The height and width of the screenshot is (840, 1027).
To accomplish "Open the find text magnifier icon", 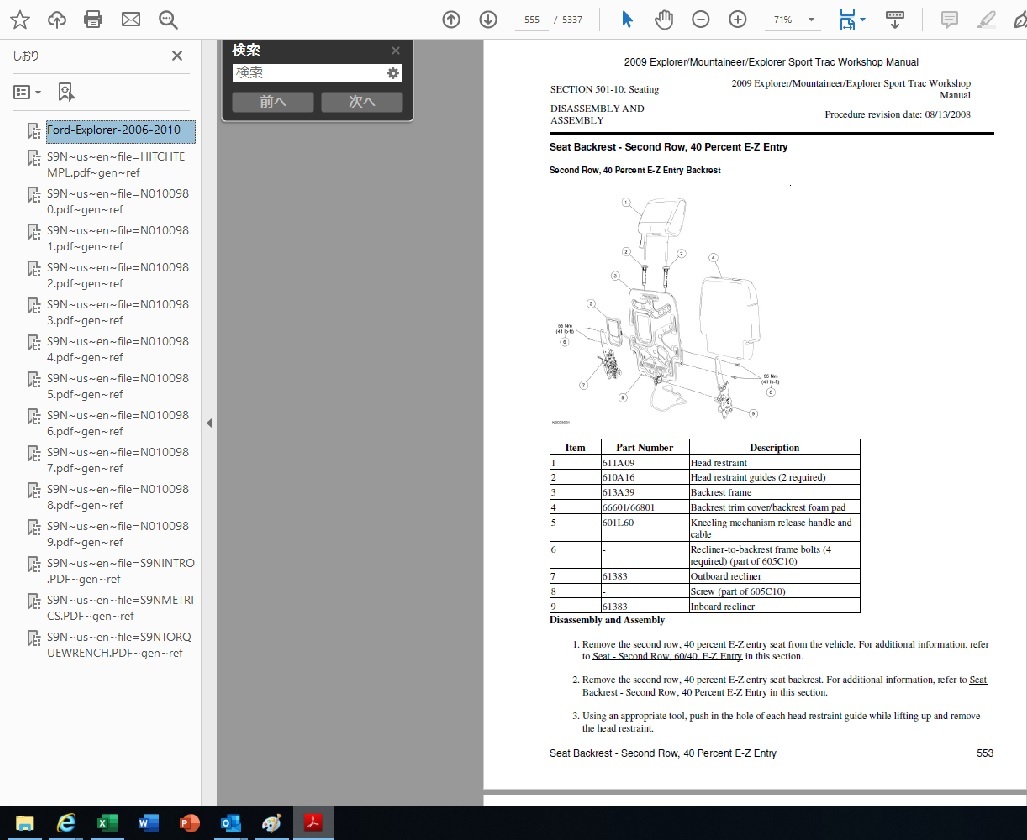I will coord(168,20).
